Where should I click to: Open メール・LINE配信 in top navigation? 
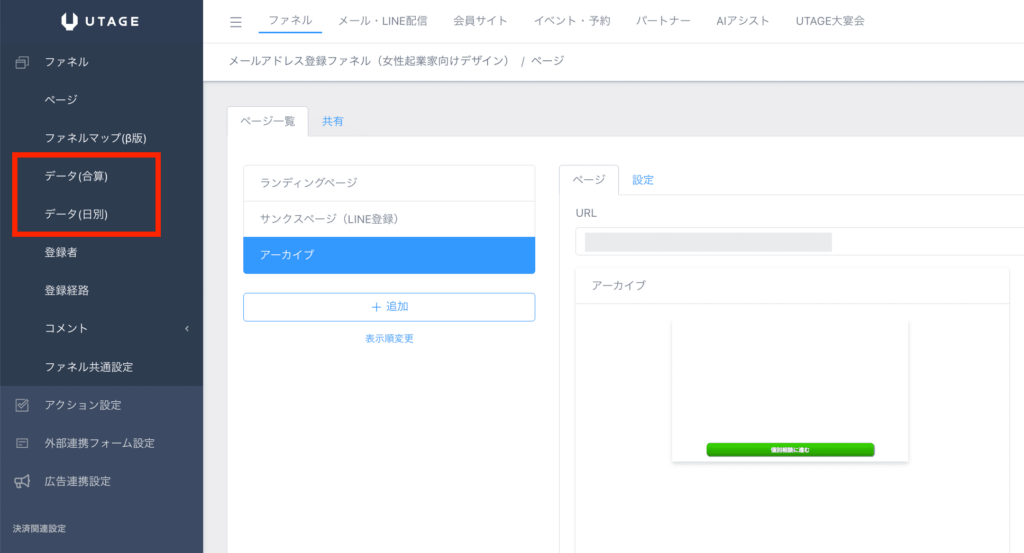pyautogui.click(x=383, y=21)
